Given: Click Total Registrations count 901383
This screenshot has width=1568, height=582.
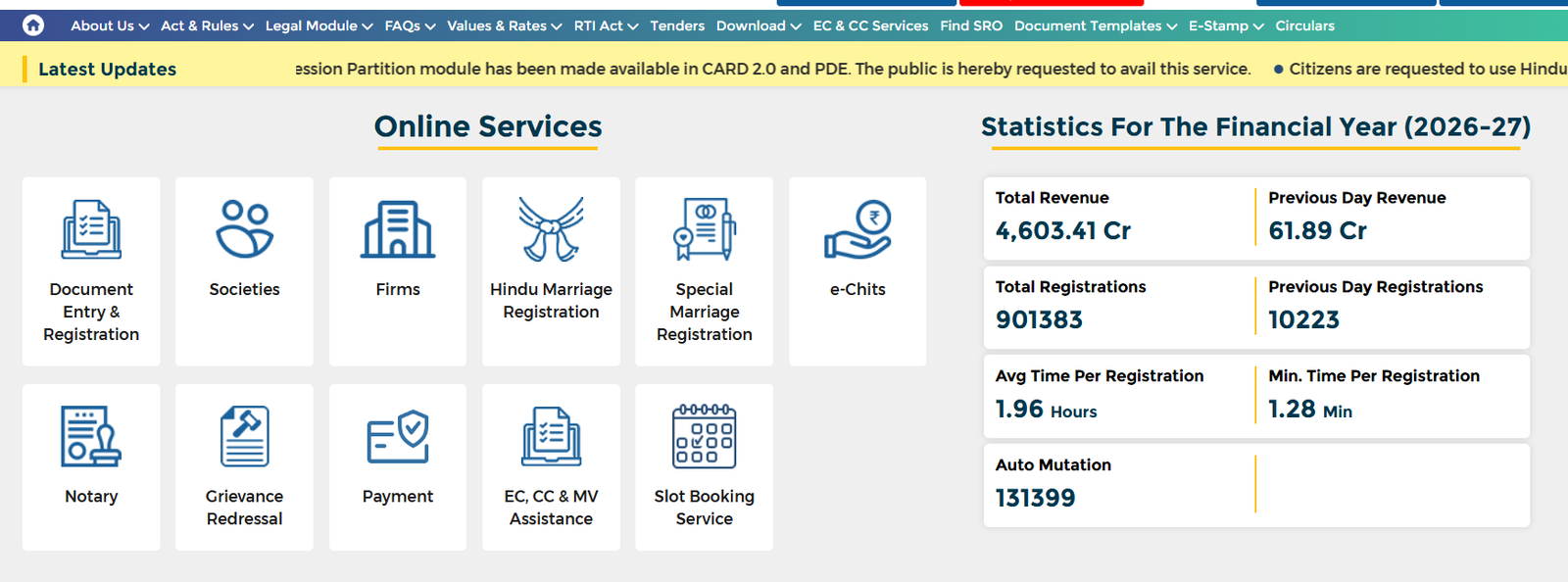Looking at the screenshot, I should tap(1039, 319).
